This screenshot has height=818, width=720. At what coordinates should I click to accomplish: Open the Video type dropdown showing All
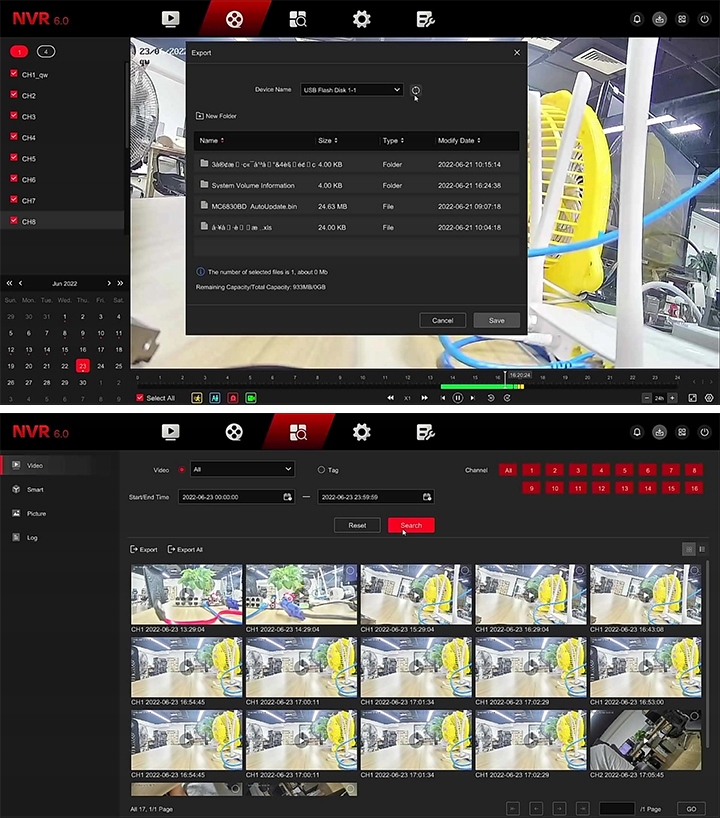[241, 469]
